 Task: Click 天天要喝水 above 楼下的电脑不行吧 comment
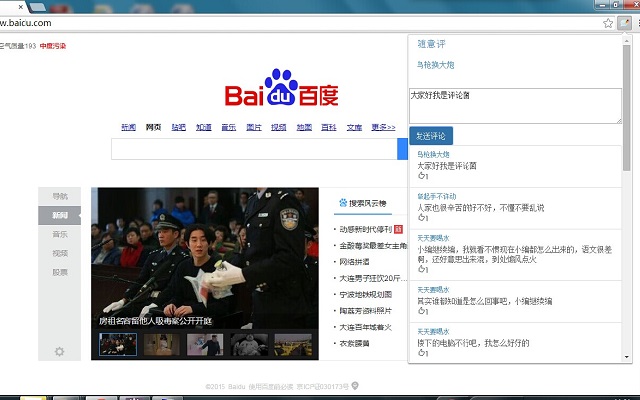pyautogui.click(x=433, y=331)
